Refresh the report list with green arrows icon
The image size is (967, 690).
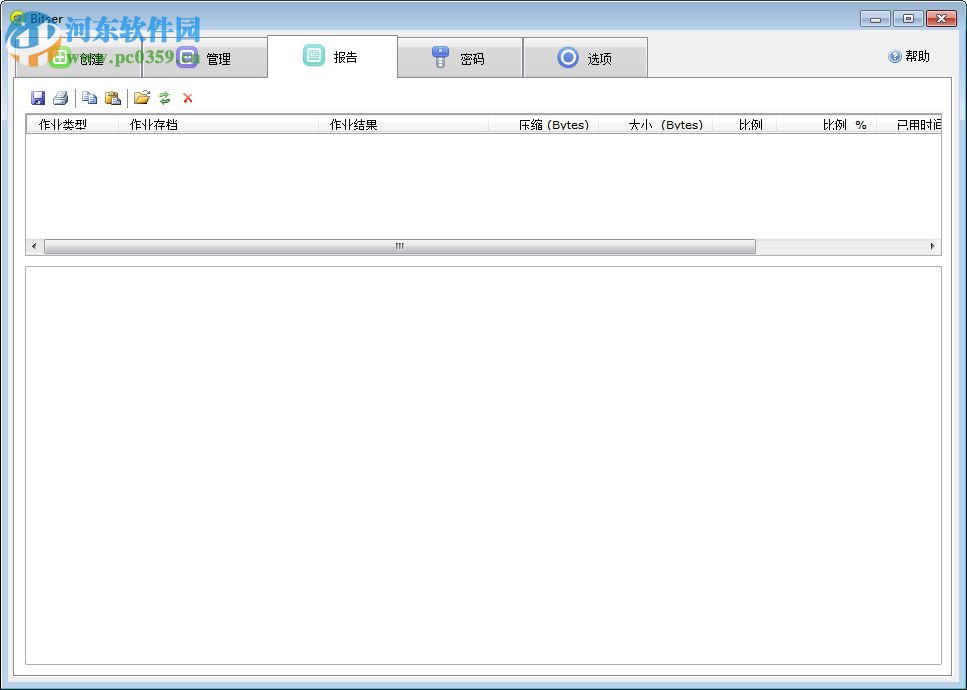pos(165,97)
